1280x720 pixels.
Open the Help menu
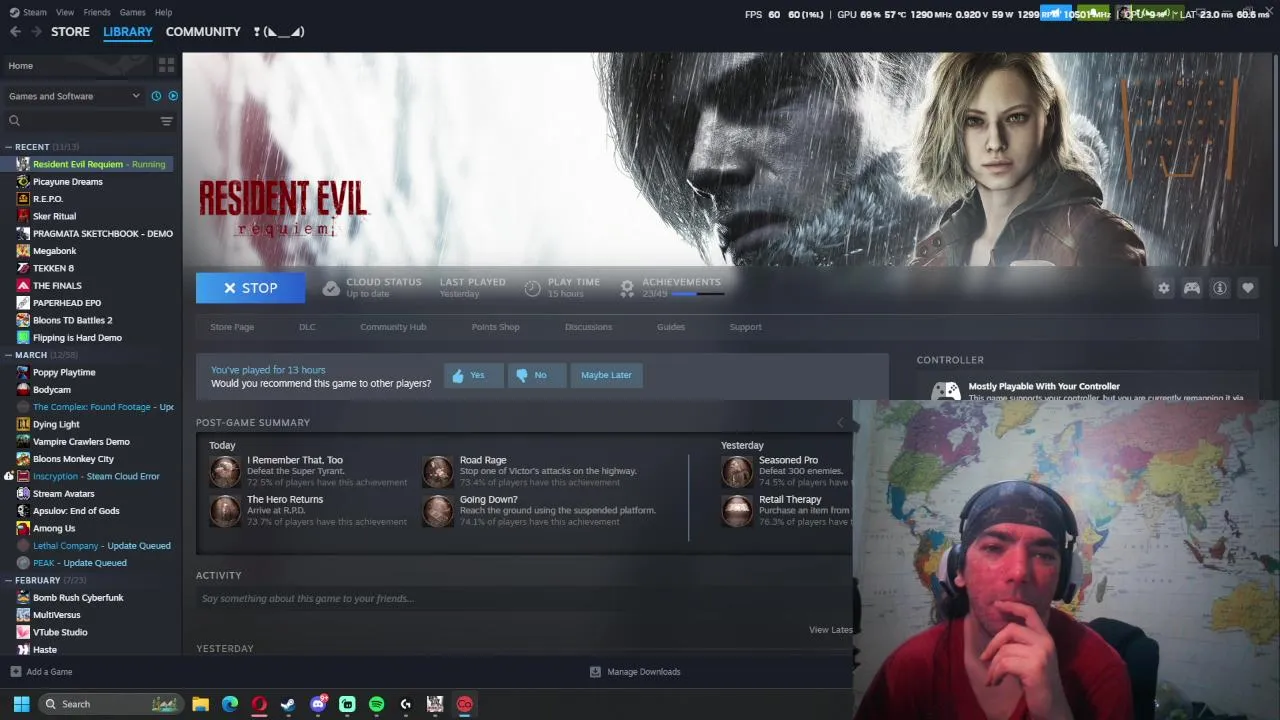163,12
